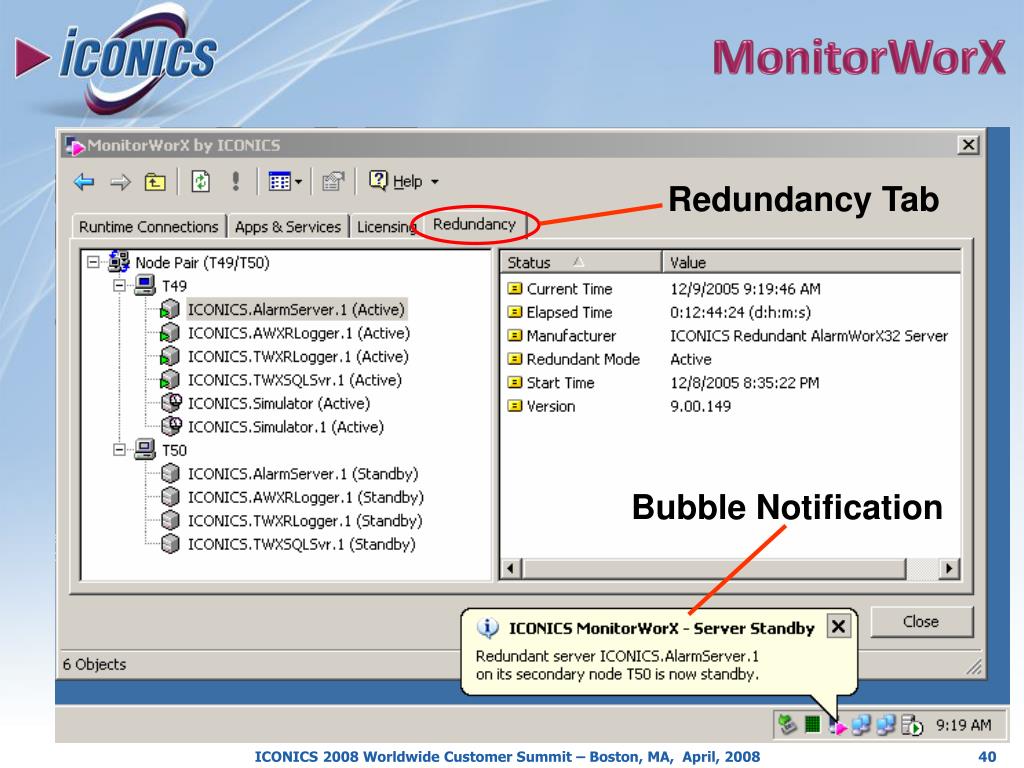Image resolution: width=1024 pixels, height=768 pixels.
Task: Switch to the Runtime Connections tab
Action: coord(149,227)
